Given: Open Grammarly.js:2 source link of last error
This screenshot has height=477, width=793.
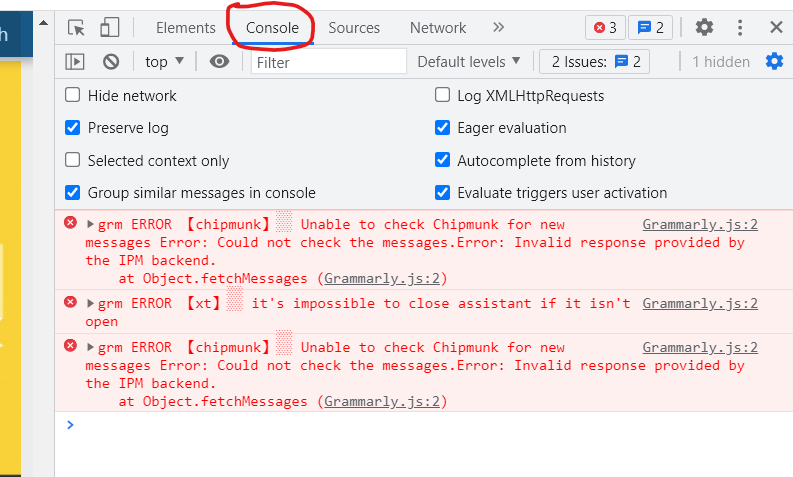Looking at the screenshot, I should click(x=700, y=347).
